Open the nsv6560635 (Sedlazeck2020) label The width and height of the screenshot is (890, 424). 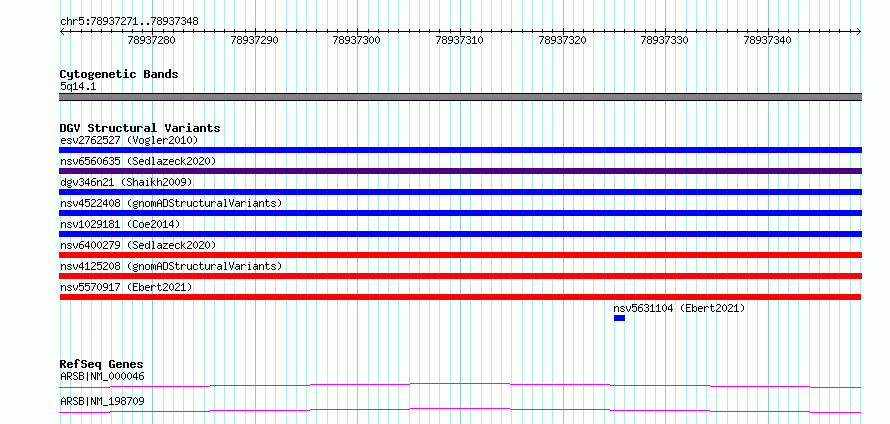pos(138,161)
